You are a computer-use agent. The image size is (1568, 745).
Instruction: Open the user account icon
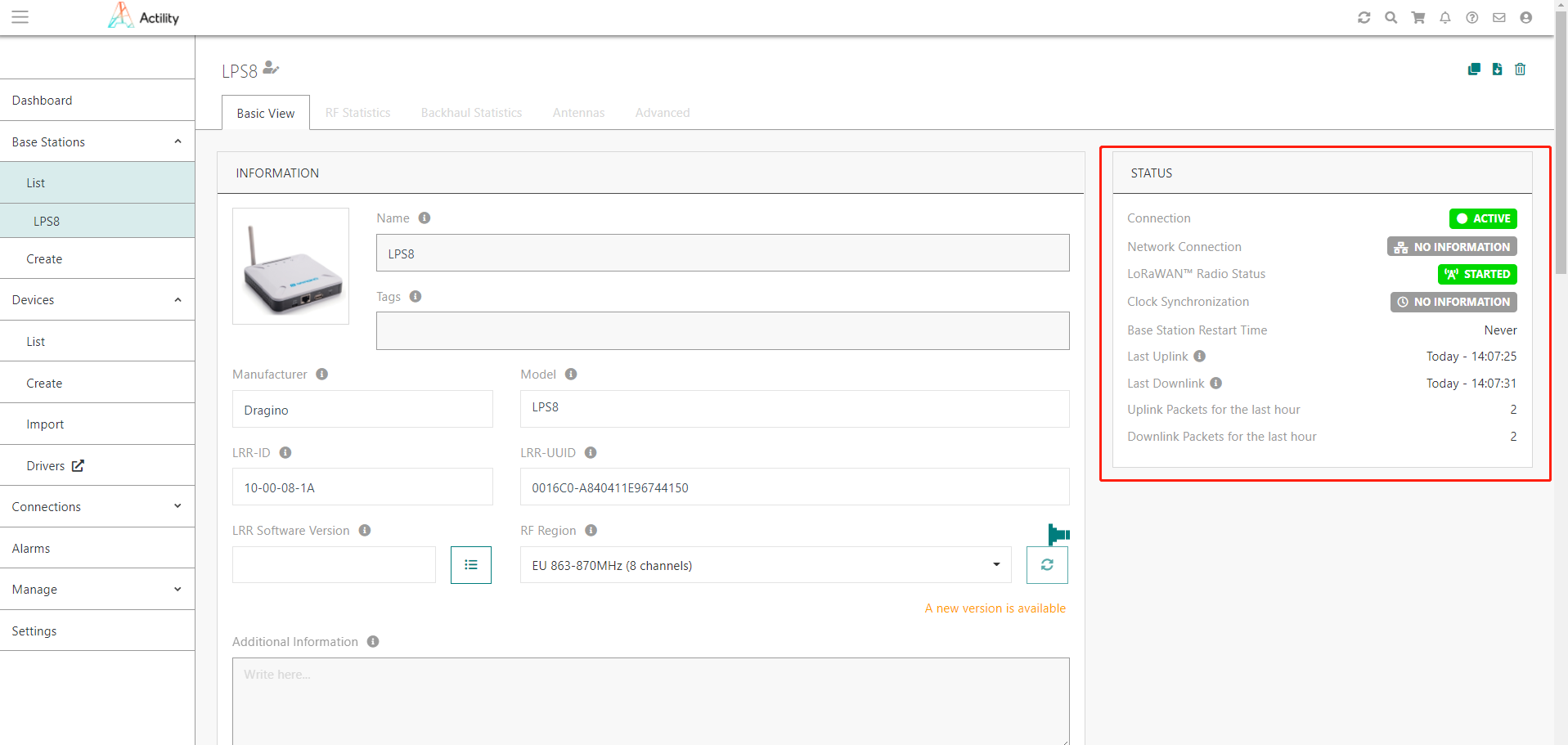click(x=1526, y=17)
